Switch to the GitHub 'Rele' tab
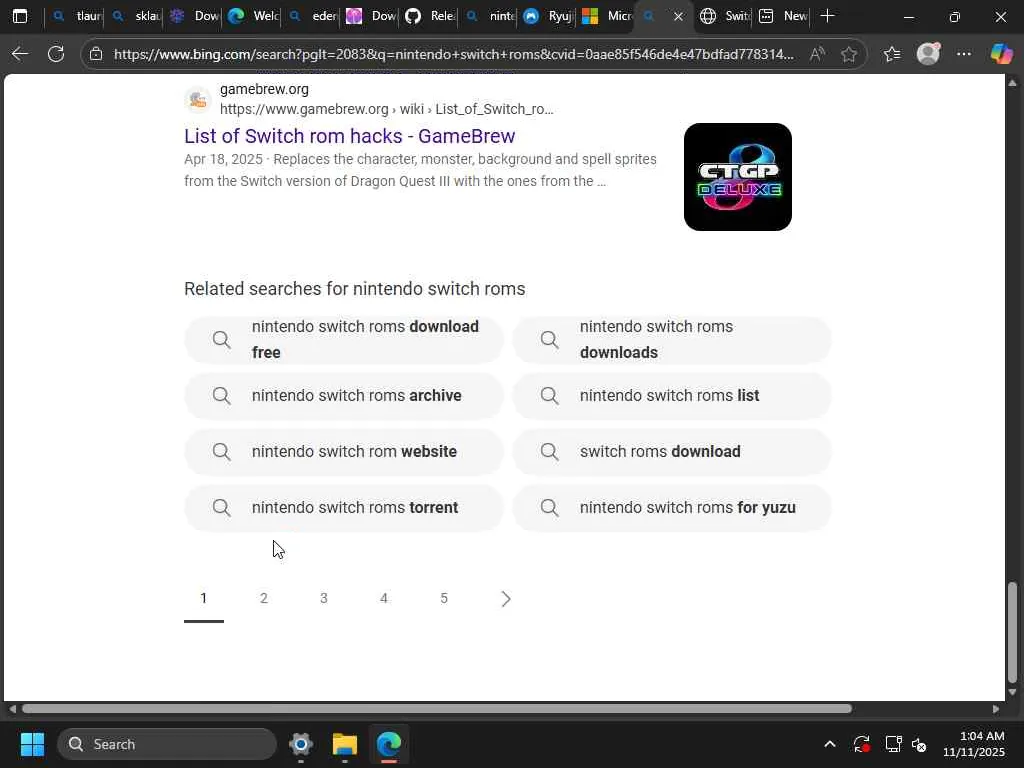Image resolution: width=1024 pixels, height=768 pixels. [x=431, y=16]
